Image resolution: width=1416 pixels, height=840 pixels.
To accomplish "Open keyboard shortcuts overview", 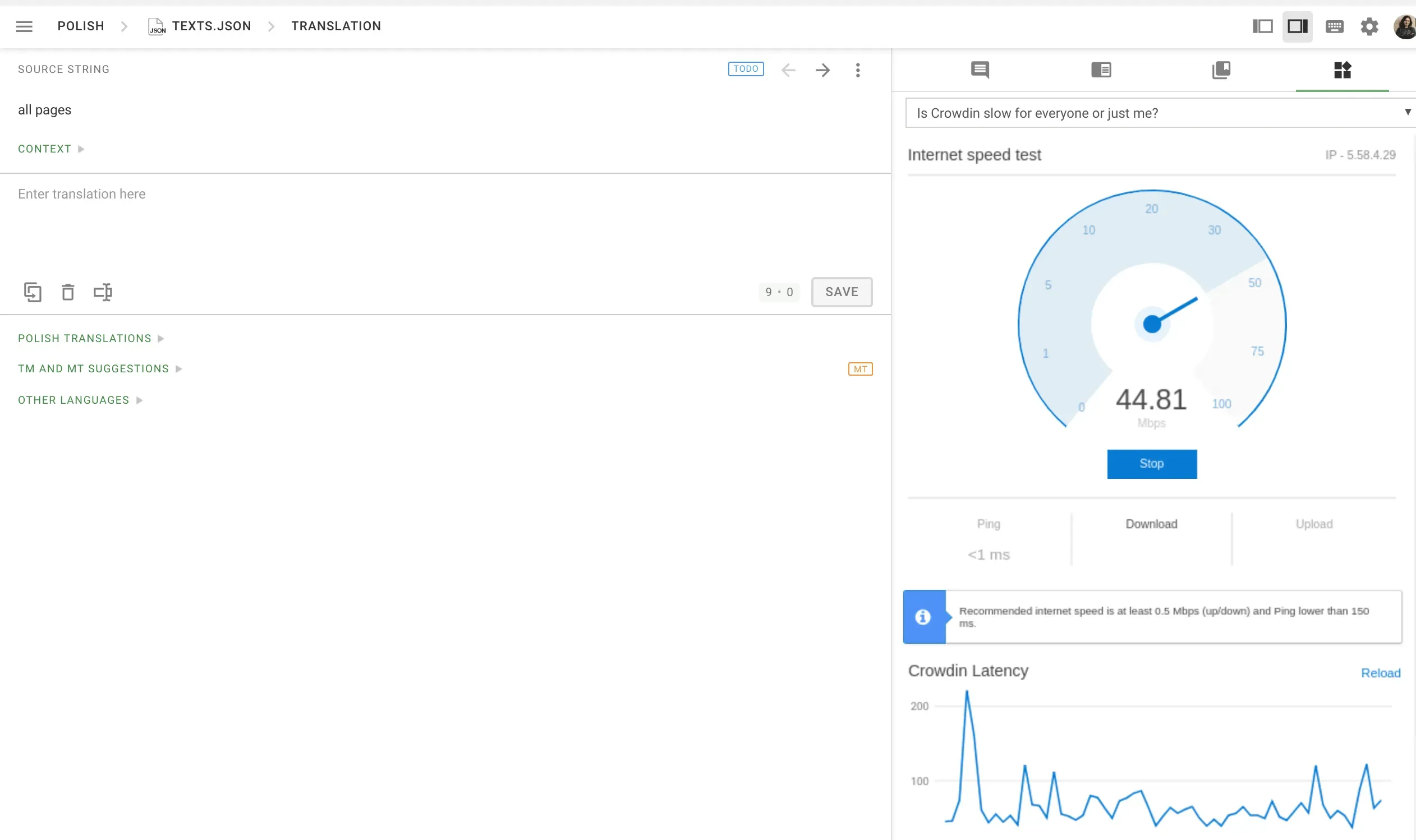I will coord(1335,26).
